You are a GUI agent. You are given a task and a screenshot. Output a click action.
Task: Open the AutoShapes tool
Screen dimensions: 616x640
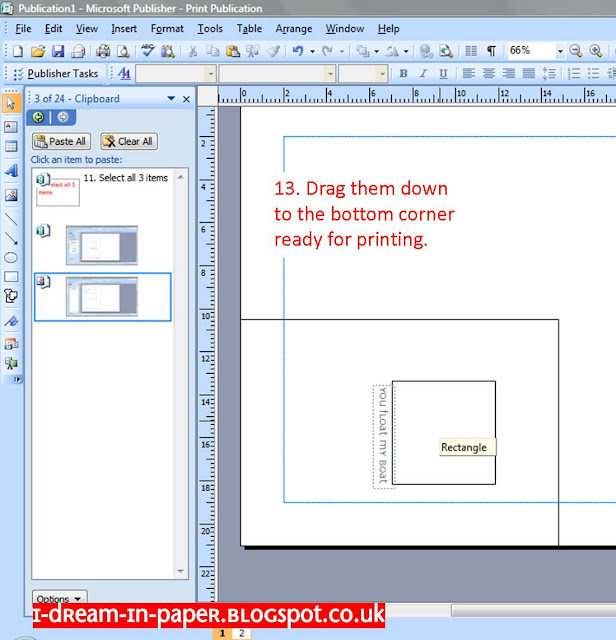11,296
